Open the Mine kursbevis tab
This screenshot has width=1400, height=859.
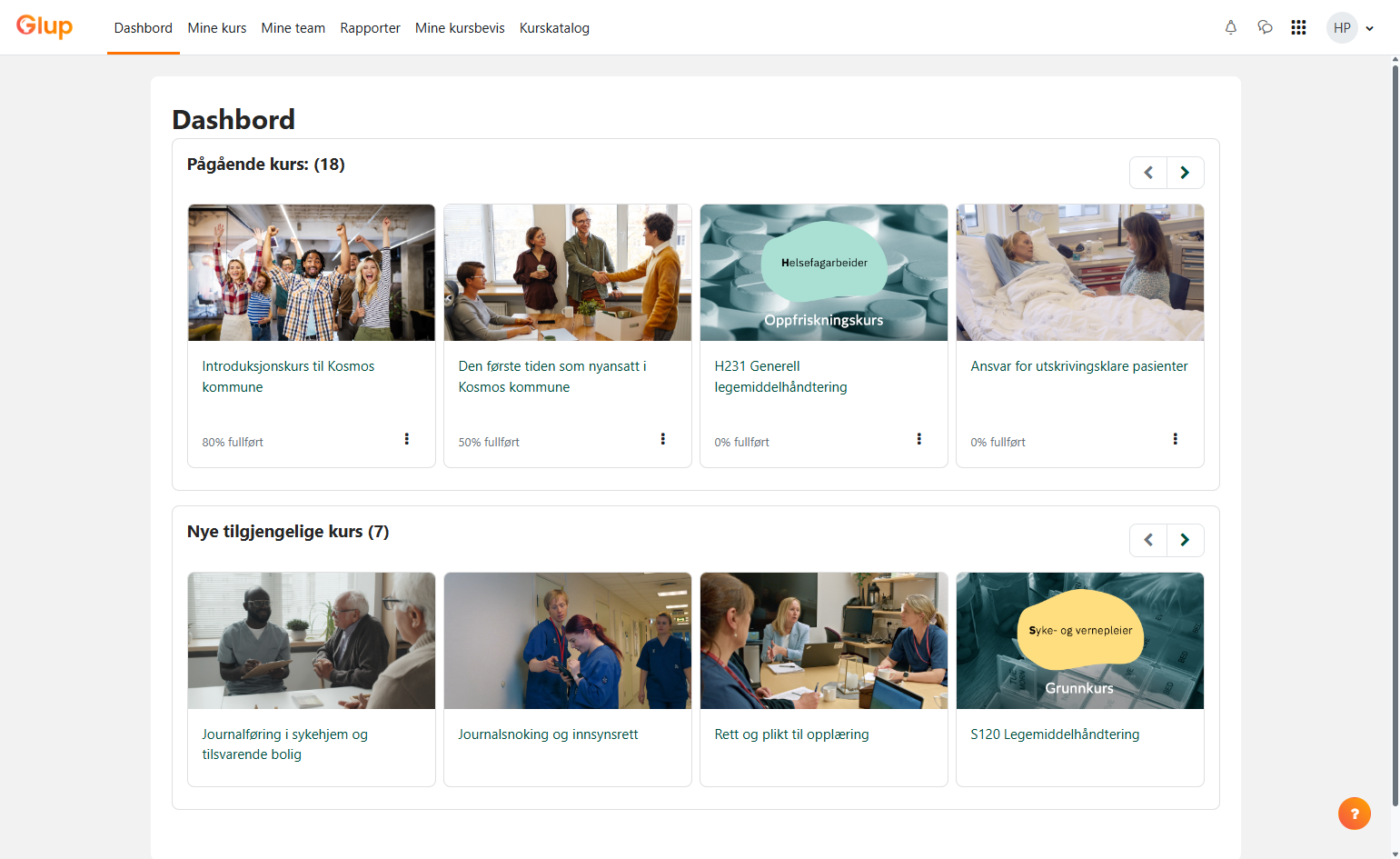coord(460,28)
